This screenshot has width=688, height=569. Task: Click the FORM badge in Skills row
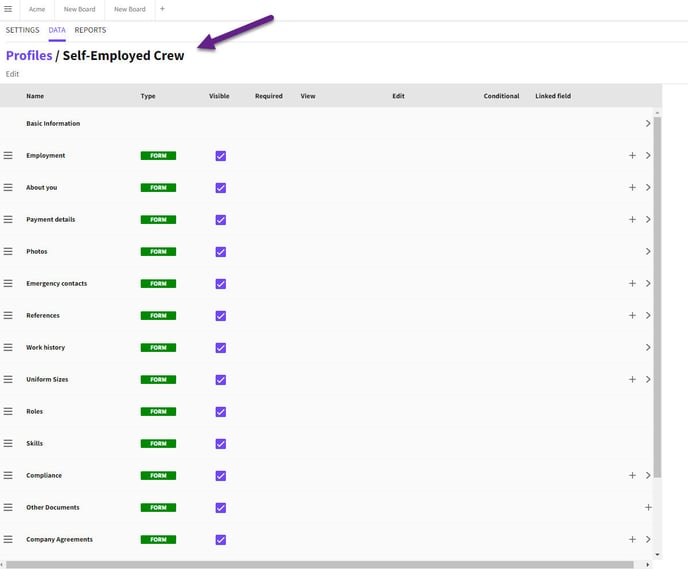[158, 444]
